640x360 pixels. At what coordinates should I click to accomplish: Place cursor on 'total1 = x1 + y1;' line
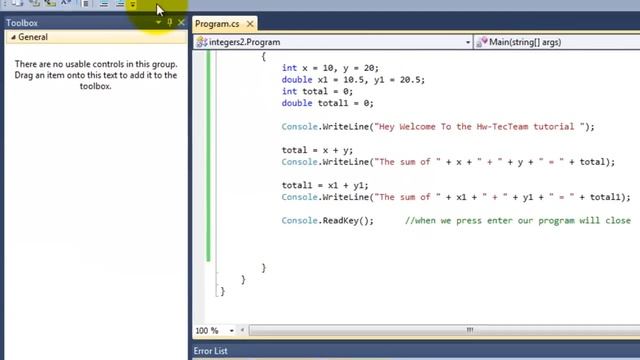pyautogui.click(x=325, y=185)
